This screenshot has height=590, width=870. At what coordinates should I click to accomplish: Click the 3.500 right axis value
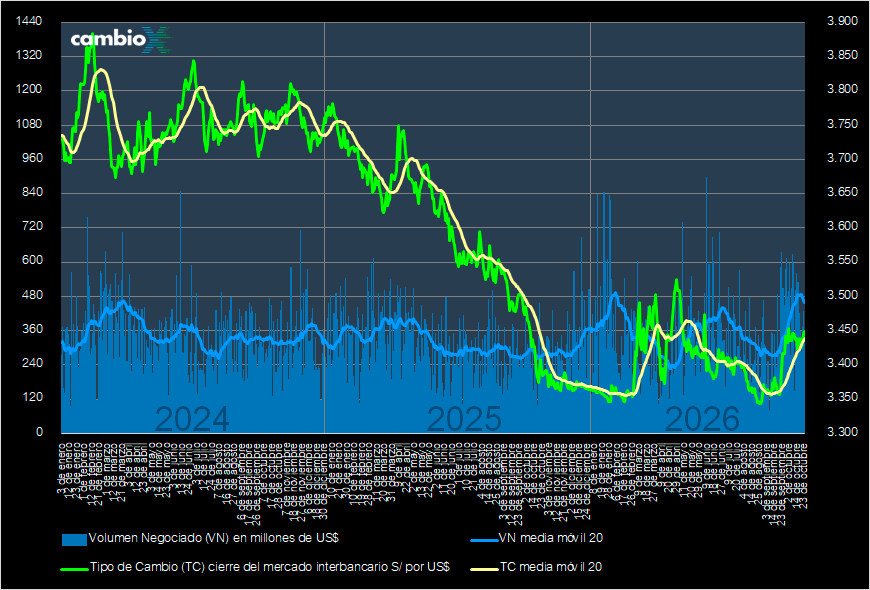click(x=842, y=295)
